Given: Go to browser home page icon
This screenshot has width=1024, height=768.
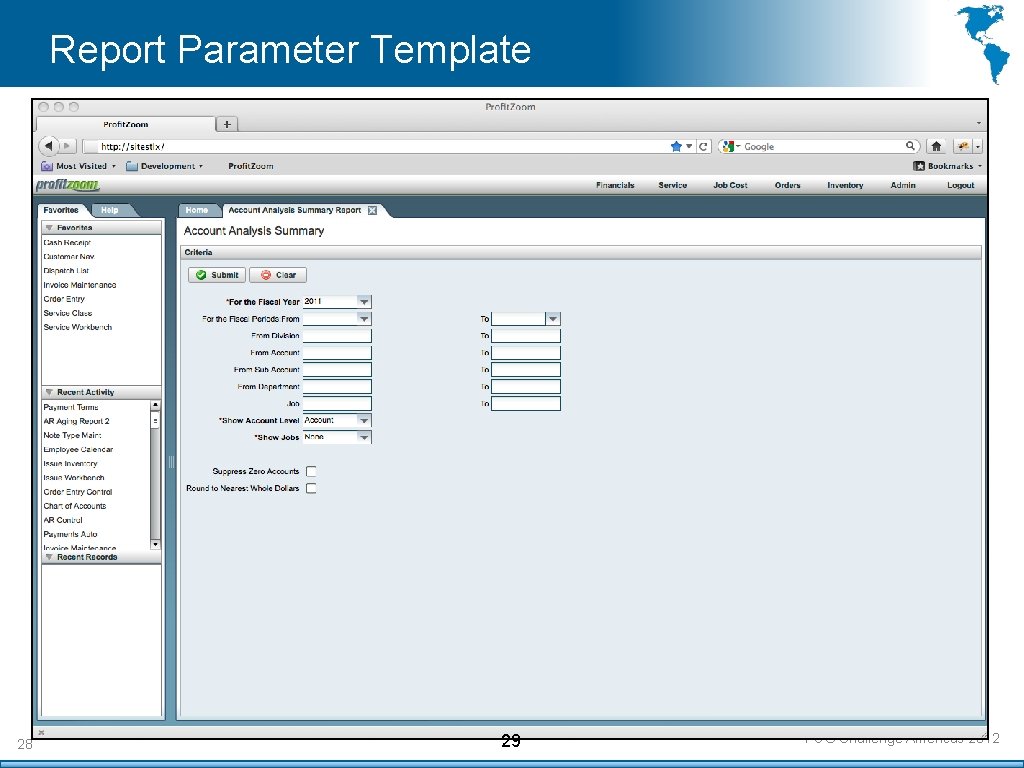Looking at the screenshot, I should [936, 146].
